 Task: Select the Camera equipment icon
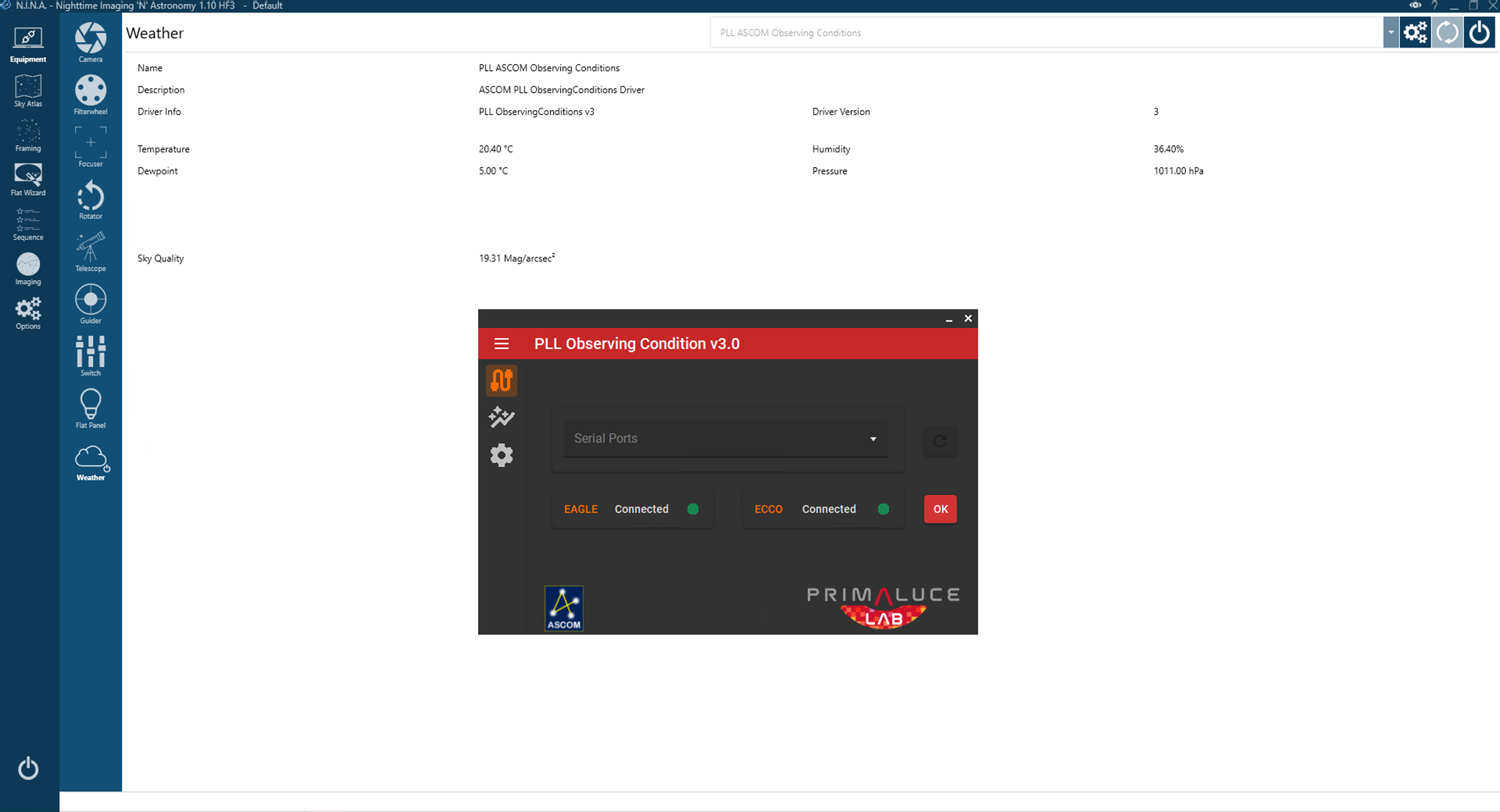click(x=91, y=42)
